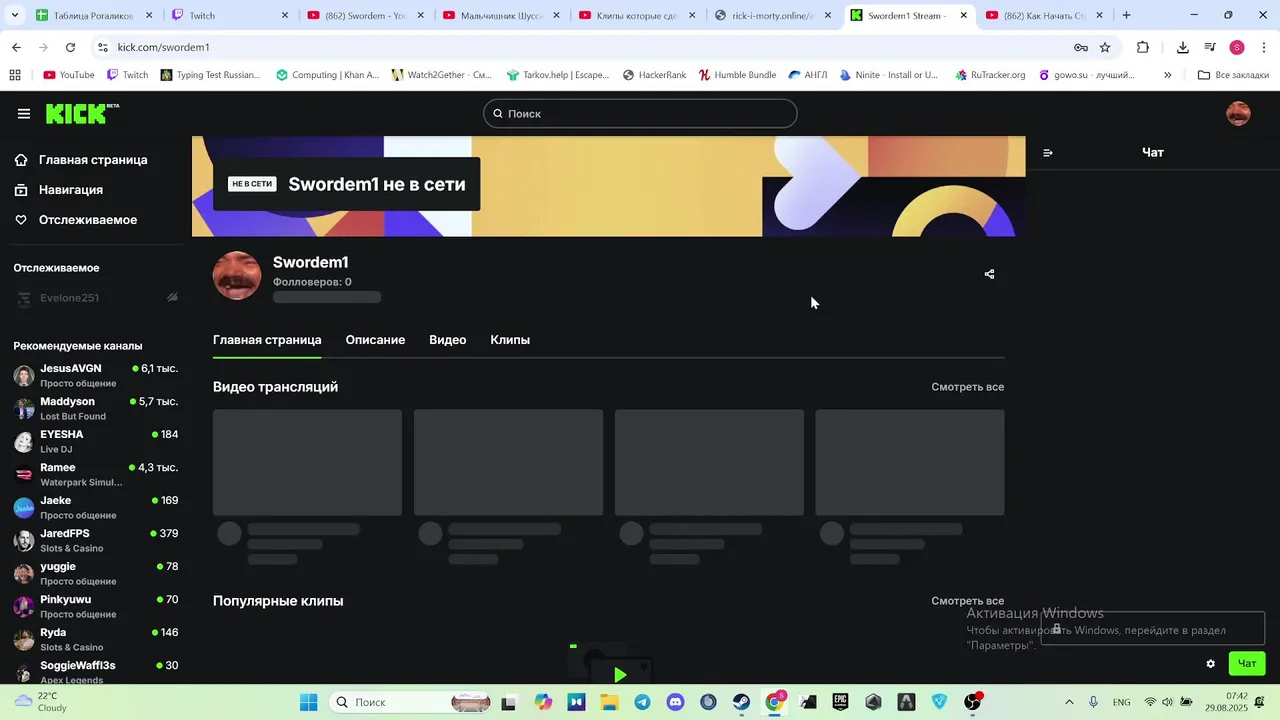This screenshot has width=1280, height=720.
Task: Open the user profile avatar menu
Action: click(x=1238, y=113)
